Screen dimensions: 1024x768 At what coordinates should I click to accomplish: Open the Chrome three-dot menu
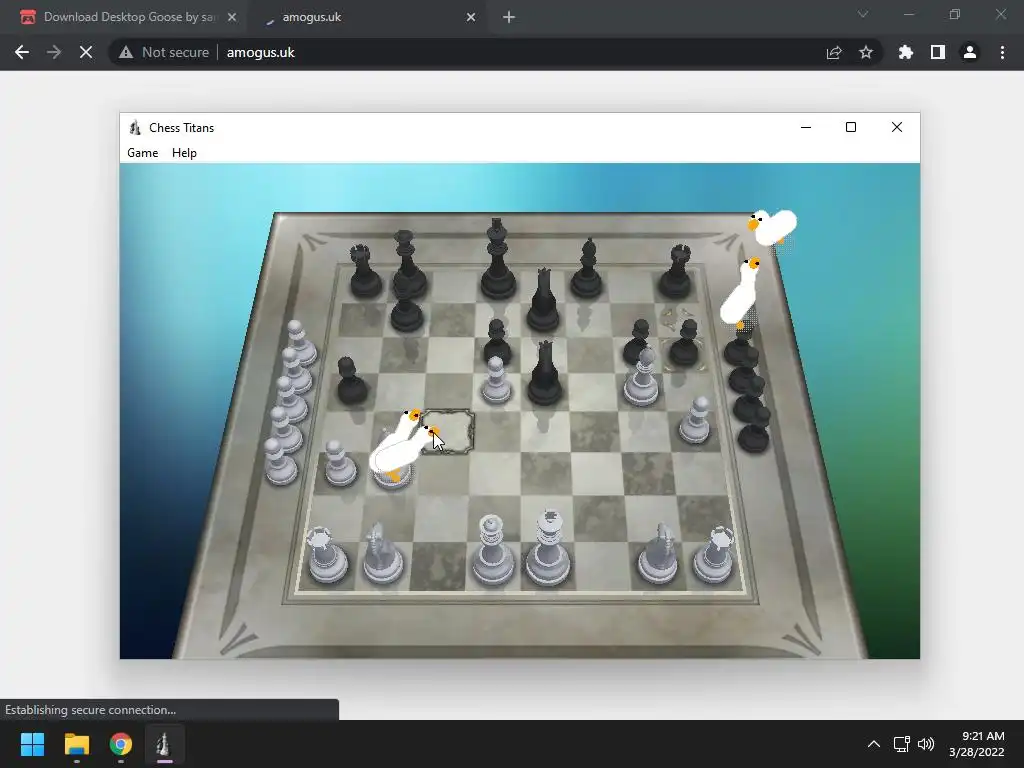(1002, 52)
